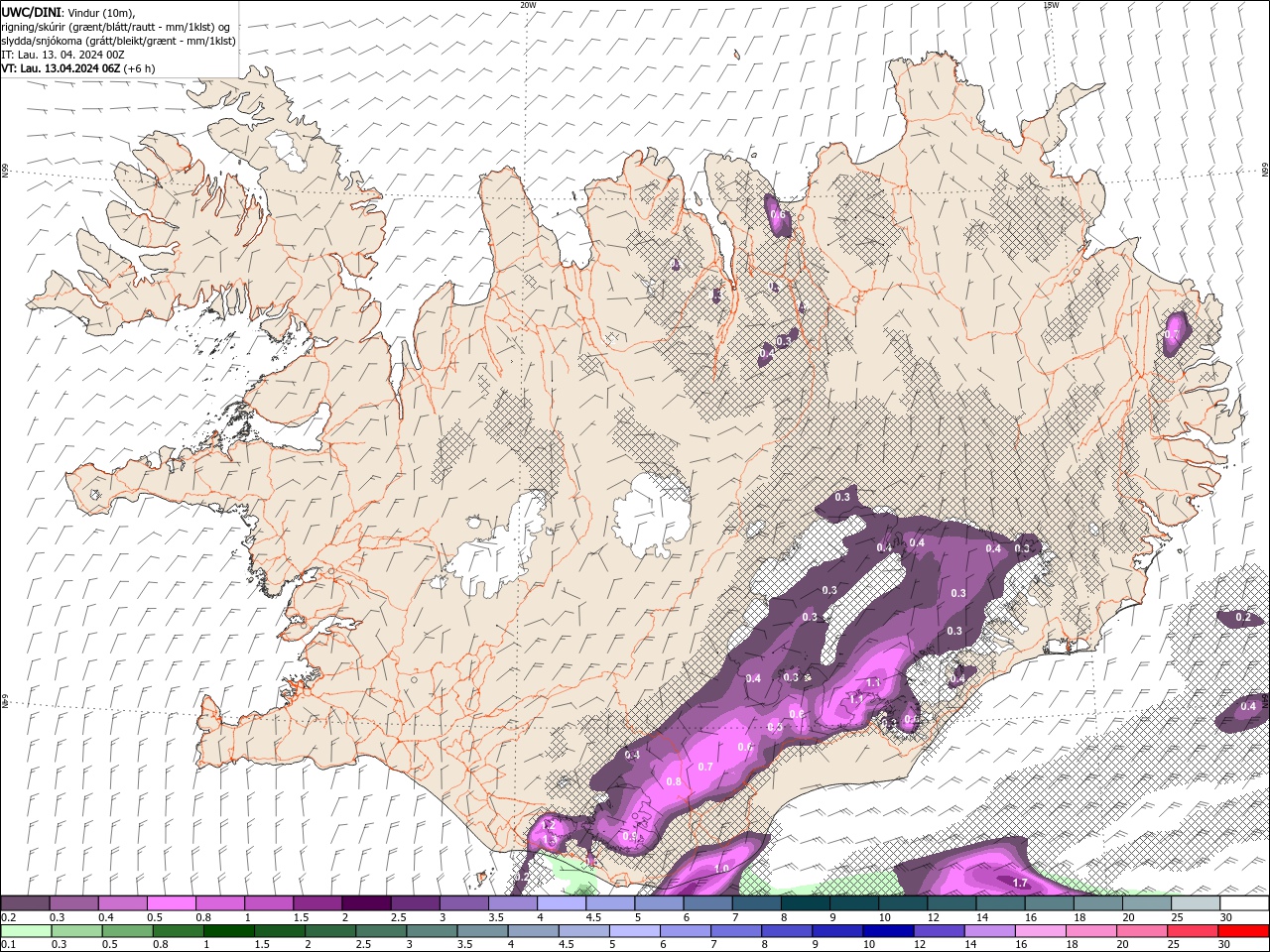Click the 'slydda/snjókoma' legend description line

[118, 41]
